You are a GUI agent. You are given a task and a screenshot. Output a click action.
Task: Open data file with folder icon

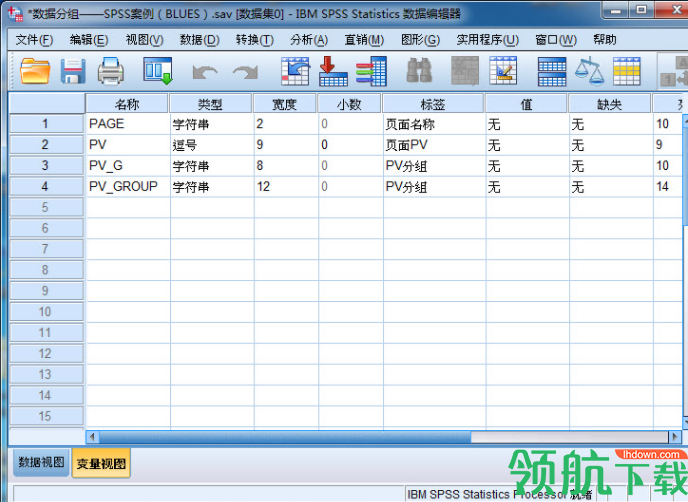35,71
